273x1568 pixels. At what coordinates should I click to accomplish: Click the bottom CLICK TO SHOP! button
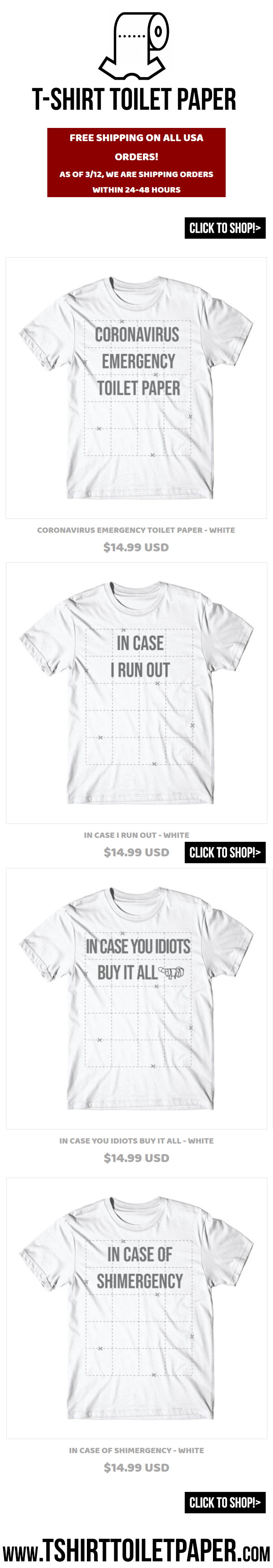tap(225, 1502)
